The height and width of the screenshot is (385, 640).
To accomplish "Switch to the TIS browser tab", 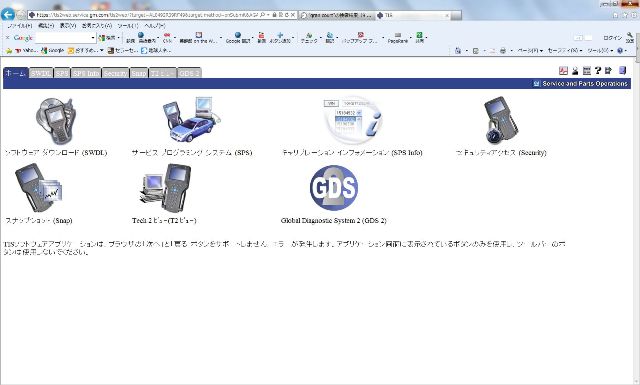I will coord(413,15).
